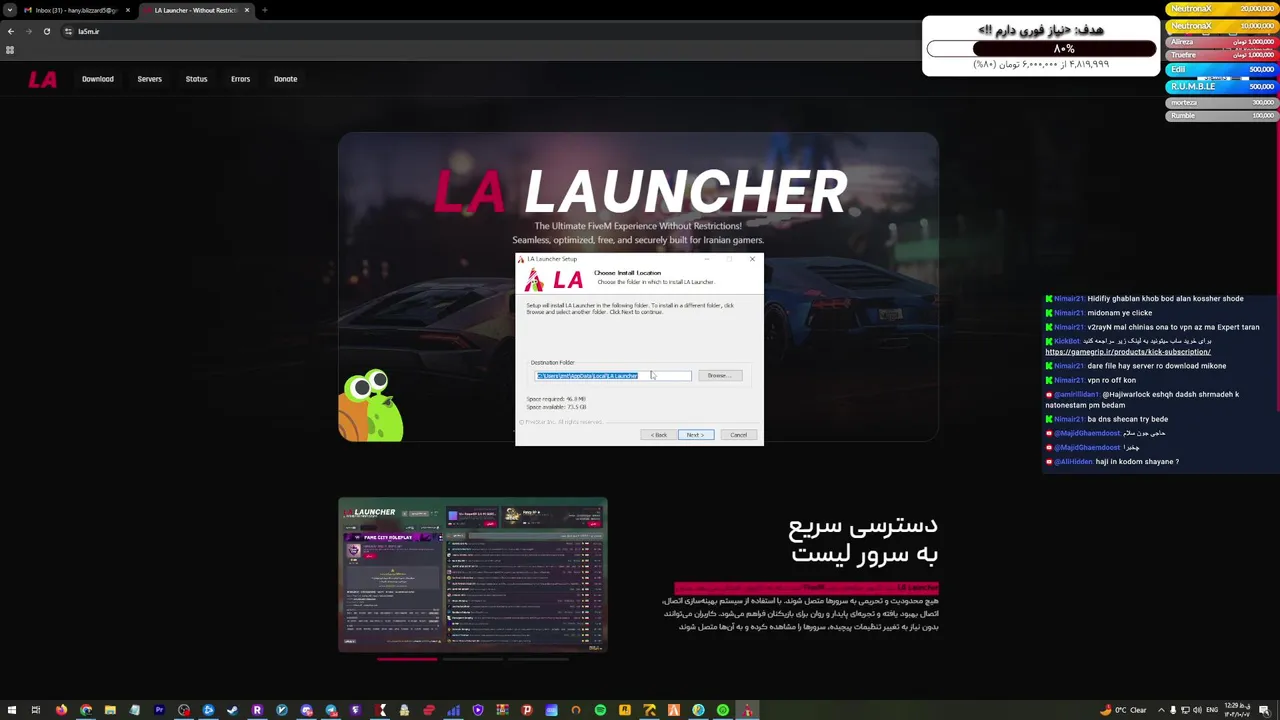Open Spotify from the taskbar
Image resolution: width=1280 pixels, height=720 pixels.
click(600, 710)
